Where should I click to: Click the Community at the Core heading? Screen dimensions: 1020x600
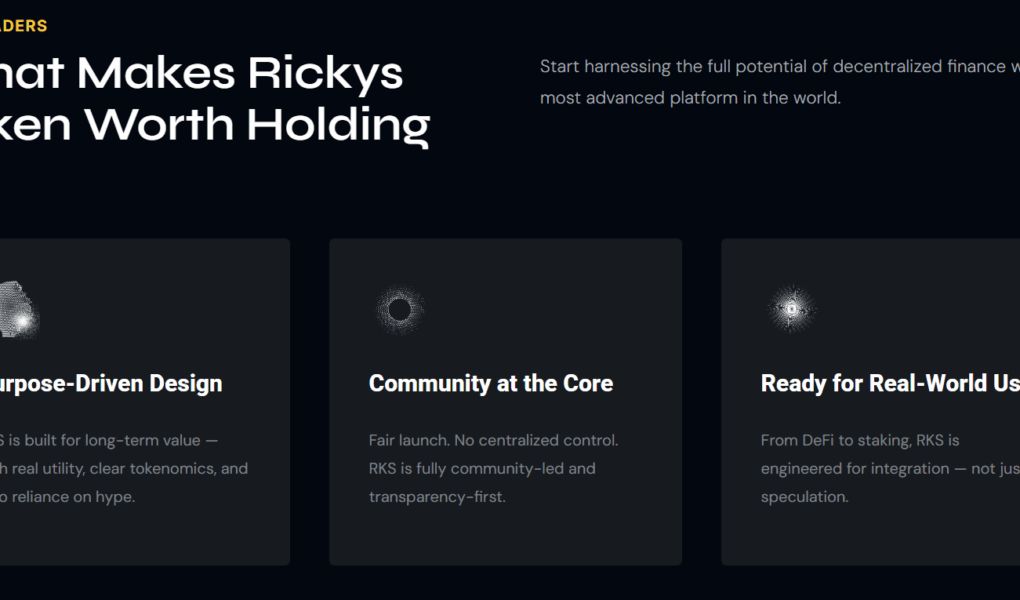pyautogui.click(x=491, y=383)
